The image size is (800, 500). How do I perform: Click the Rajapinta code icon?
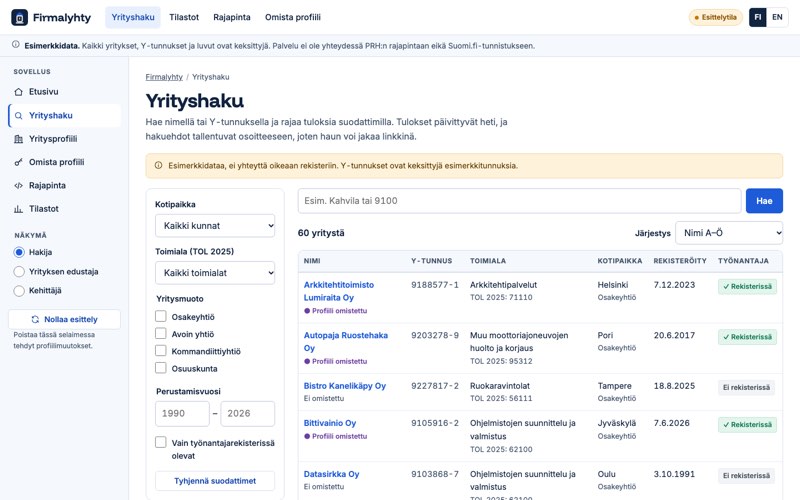click(18, 186)
